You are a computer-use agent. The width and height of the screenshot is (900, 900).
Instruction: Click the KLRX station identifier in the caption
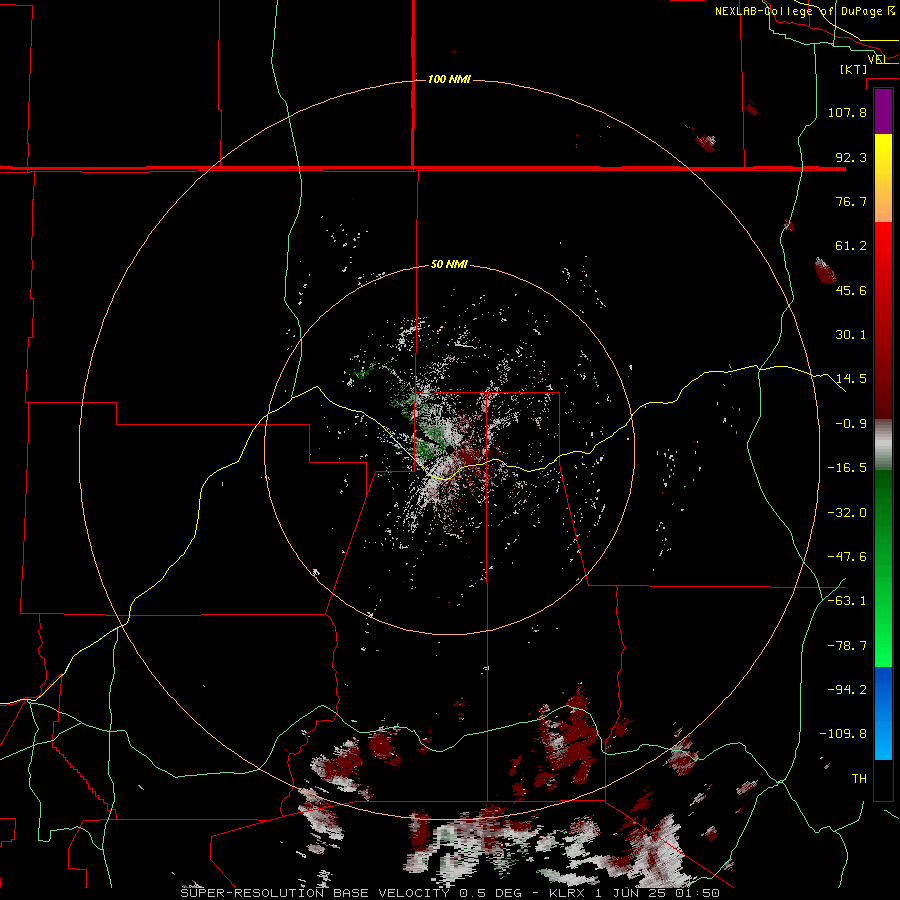[568, 893]
